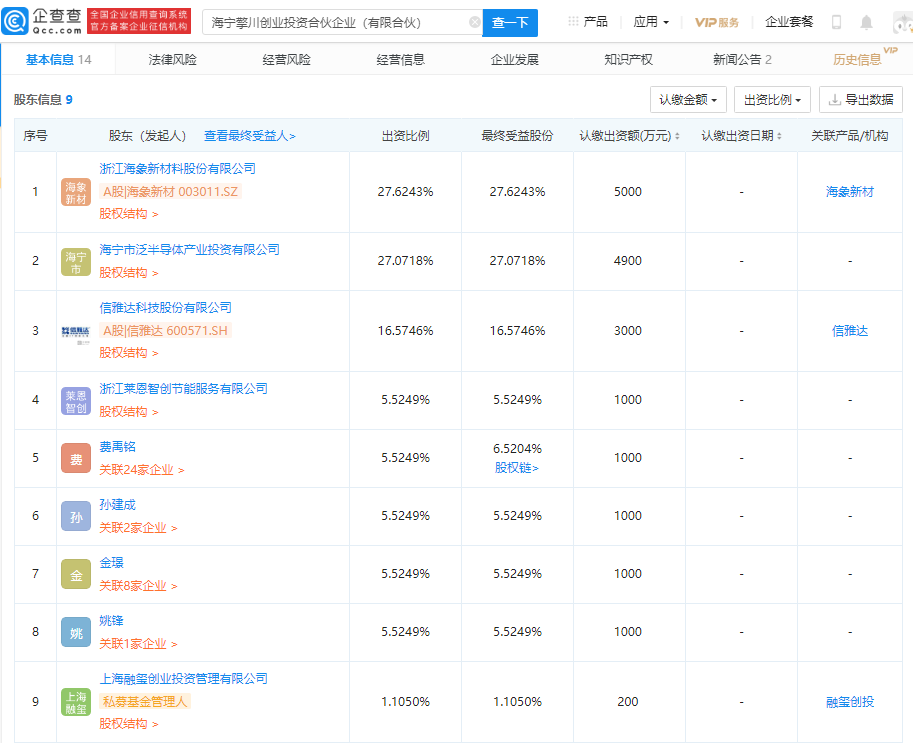This screenshot has width=913, height=743.
Task: Sort by 认缴出资日期 column arrows
Action: click(779, 136)
